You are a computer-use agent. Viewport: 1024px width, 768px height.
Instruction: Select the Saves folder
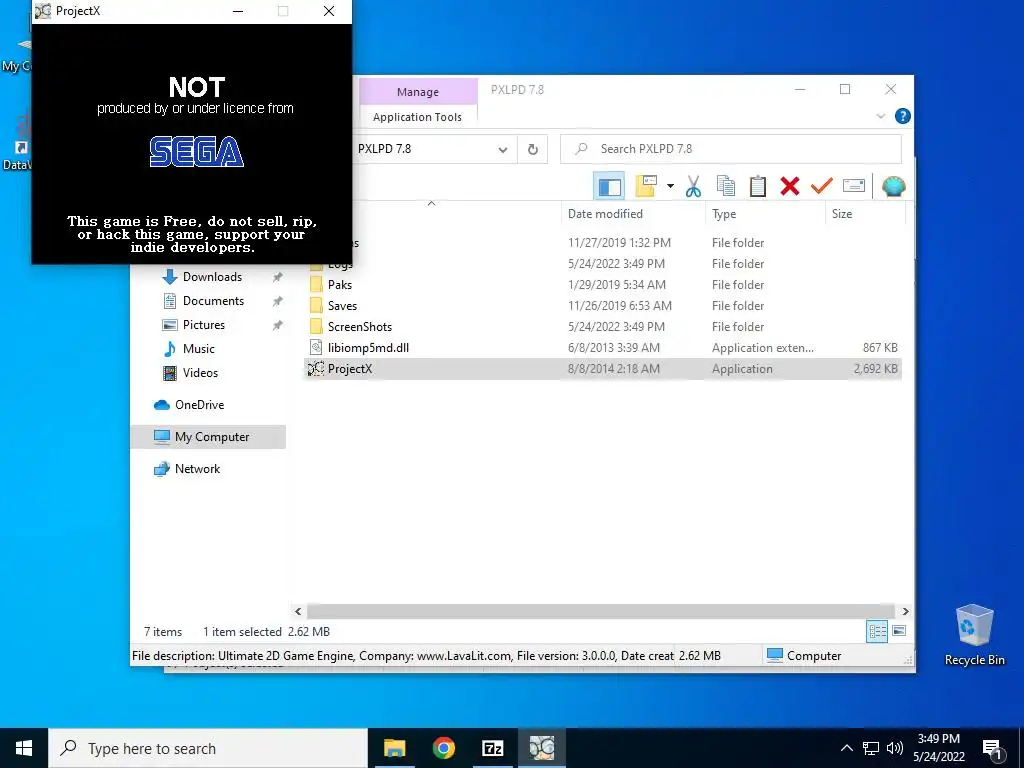pyautogui.click(x=342, y=306)
